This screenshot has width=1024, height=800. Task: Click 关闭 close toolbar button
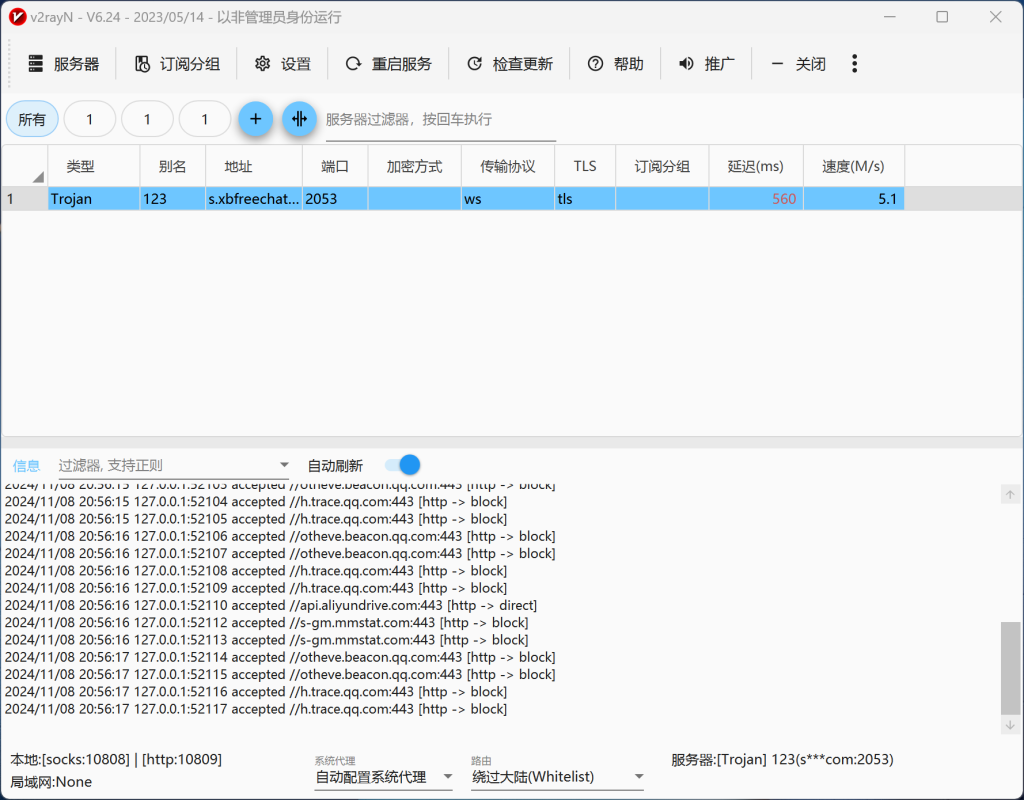click(798, 64)
